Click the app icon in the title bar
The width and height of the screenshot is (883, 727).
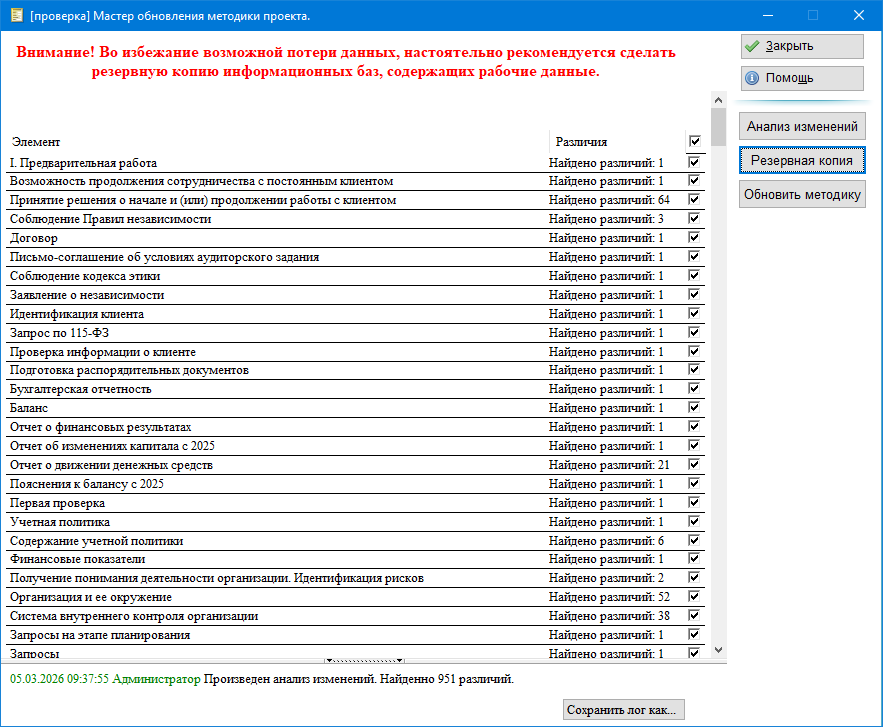tap(15, 15)
